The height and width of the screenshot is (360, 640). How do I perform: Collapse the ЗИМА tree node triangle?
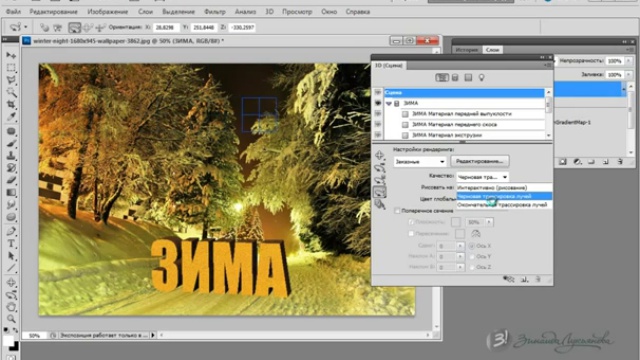389,104
